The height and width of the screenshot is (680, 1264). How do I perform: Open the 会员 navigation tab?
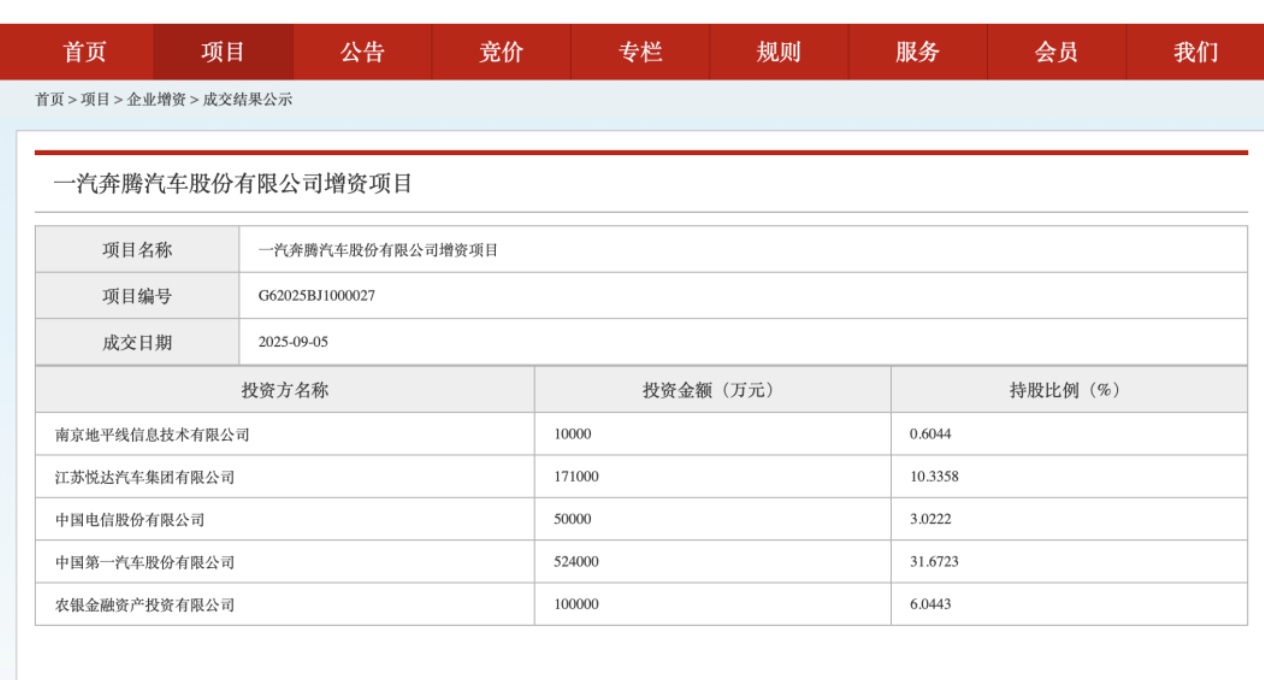point(1057,52)
